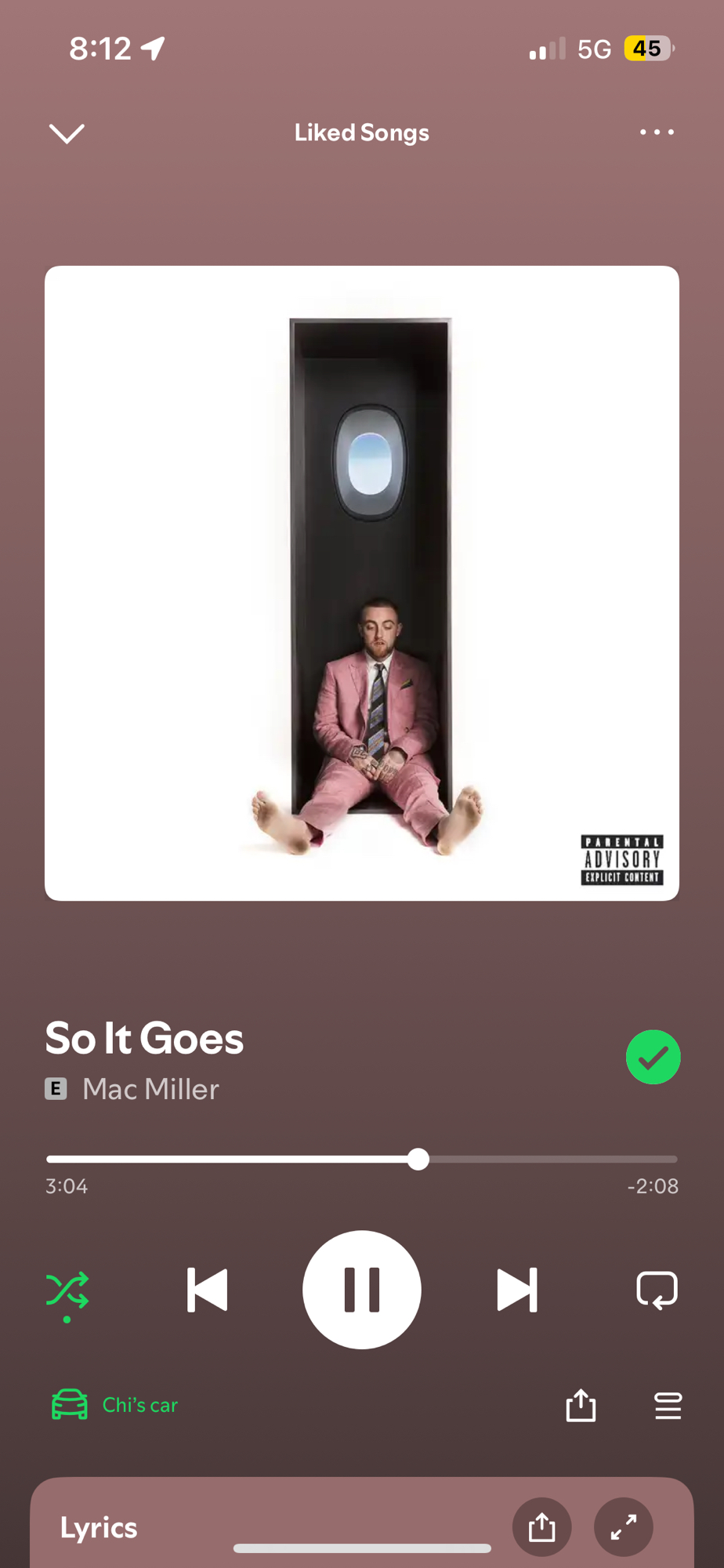Click the song progress slider knob
The width and height of the screenshot is (724, 1568).
(x=418, y=1159)
